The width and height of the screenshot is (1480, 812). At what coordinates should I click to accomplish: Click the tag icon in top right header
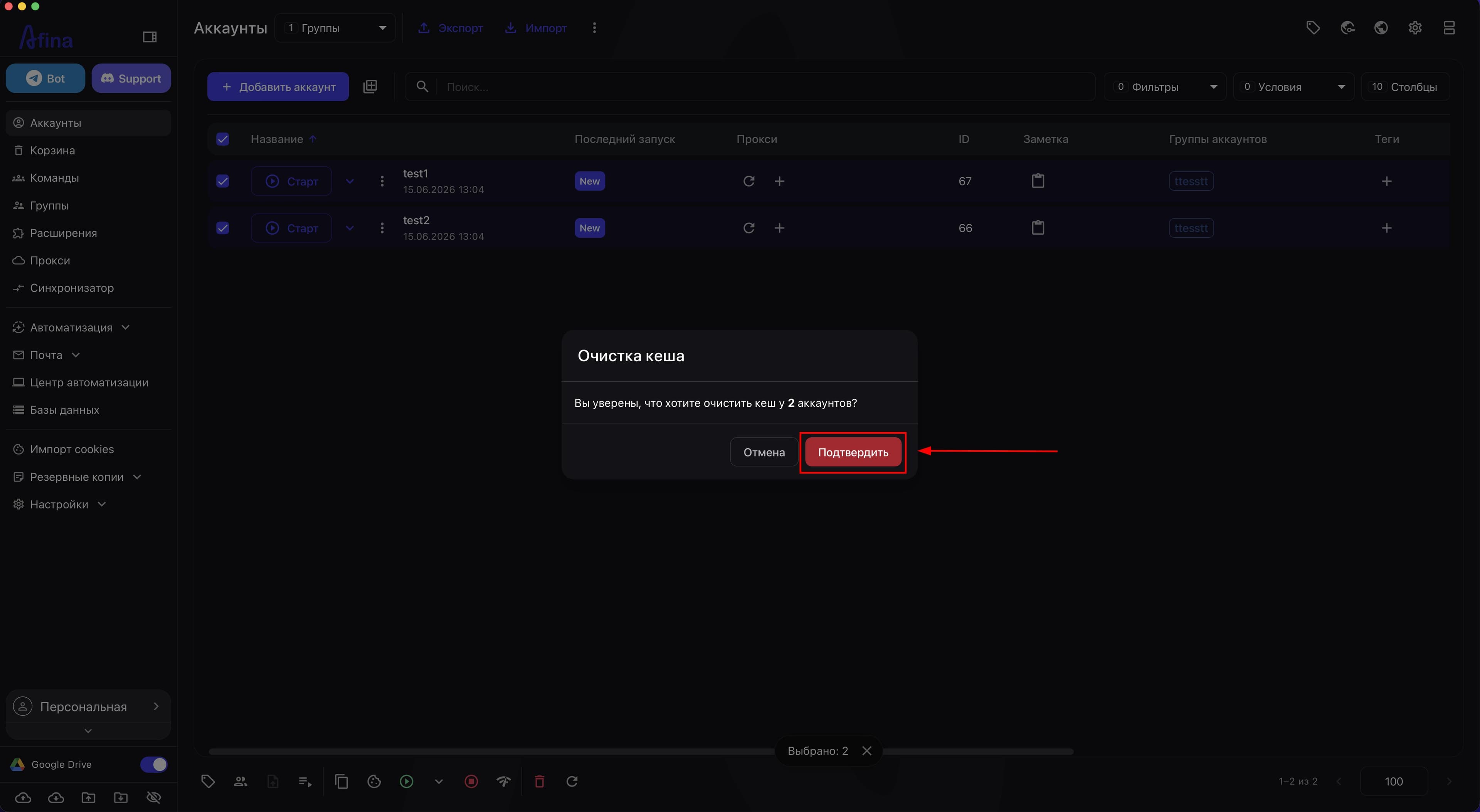1313,28
